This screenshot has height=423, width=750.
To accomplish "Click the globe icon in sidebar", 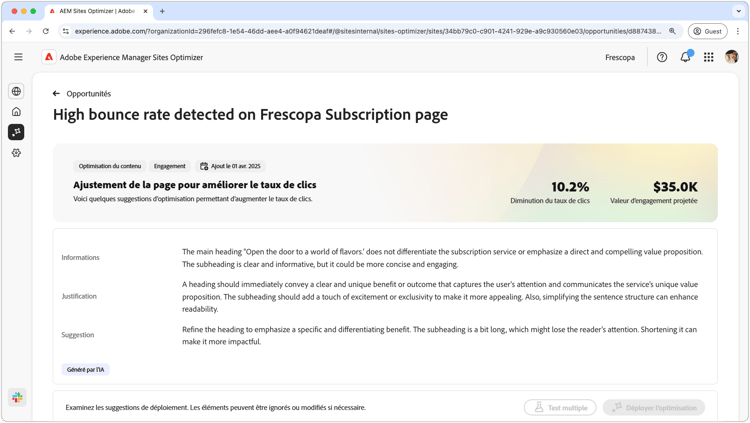I will (x=16, y=91).
